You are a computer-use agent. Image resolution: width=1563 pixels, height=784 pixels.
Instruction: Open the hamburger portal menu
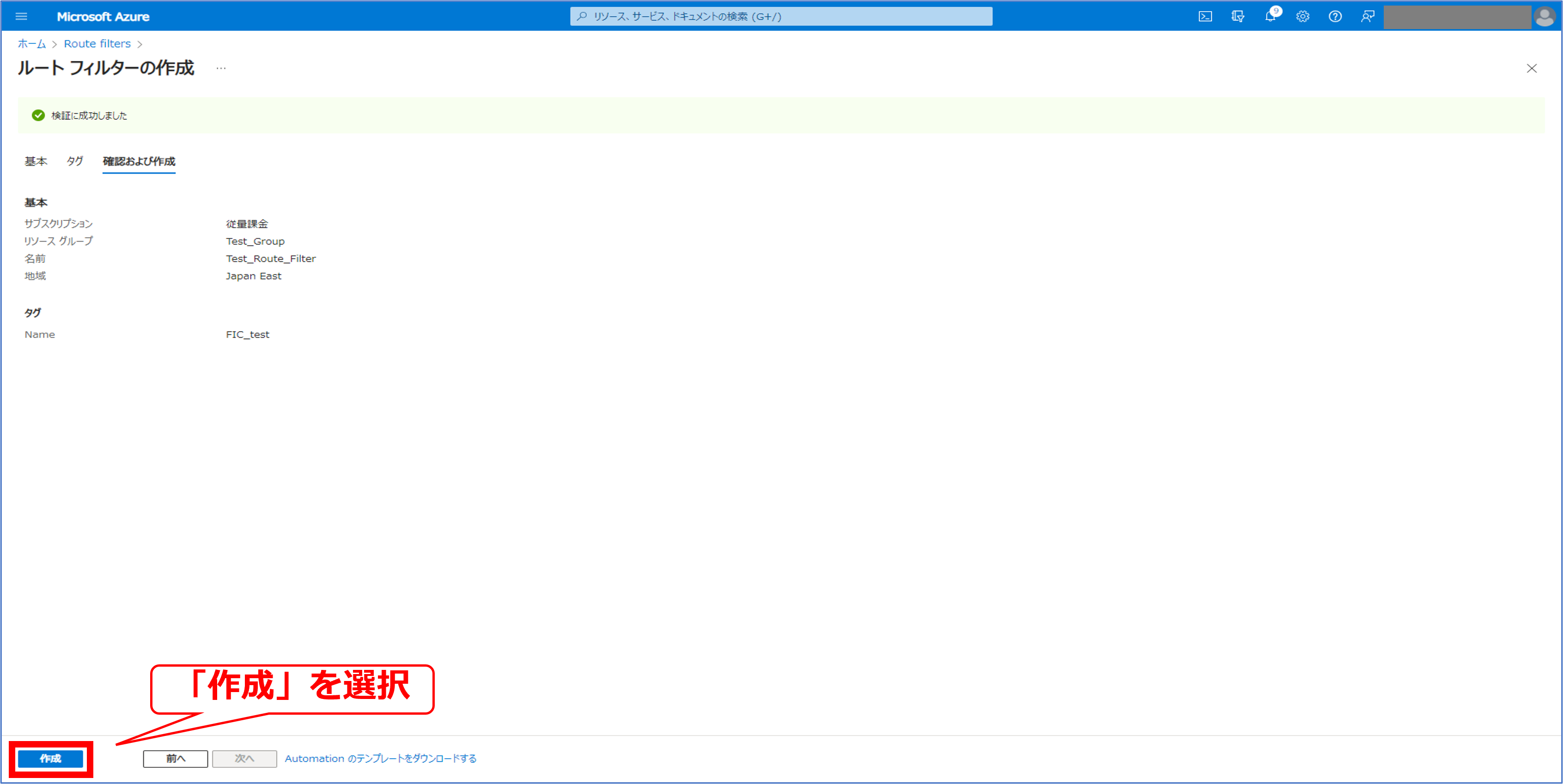(x=21, y=16)
